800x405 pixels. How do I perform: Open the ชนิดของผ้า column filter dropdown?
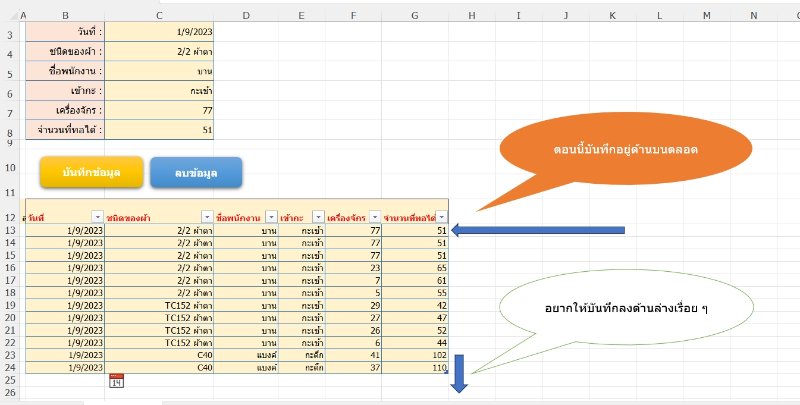(206, 217)
